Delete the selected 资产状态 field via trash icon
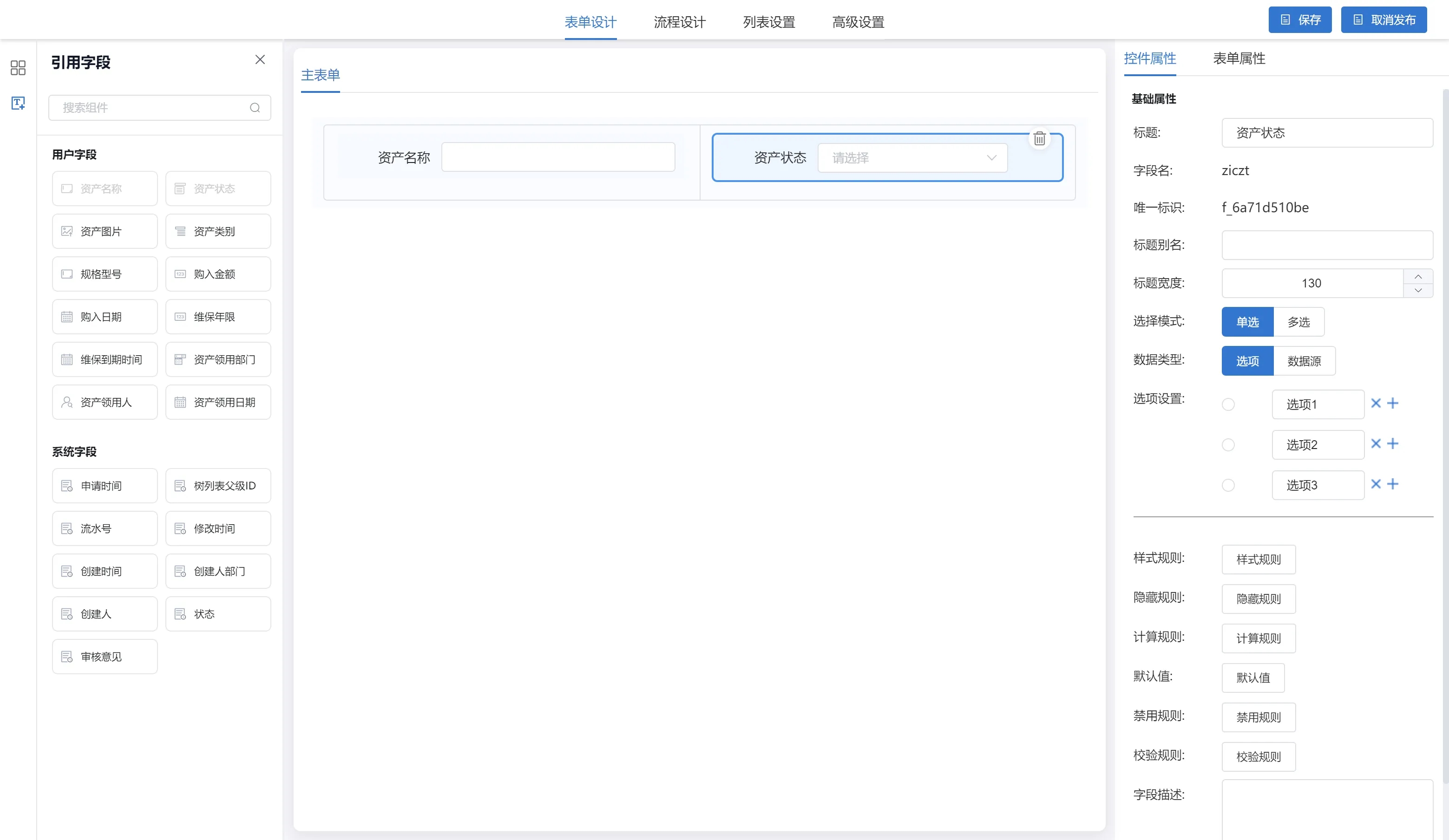 click(x=1039, y=138)
